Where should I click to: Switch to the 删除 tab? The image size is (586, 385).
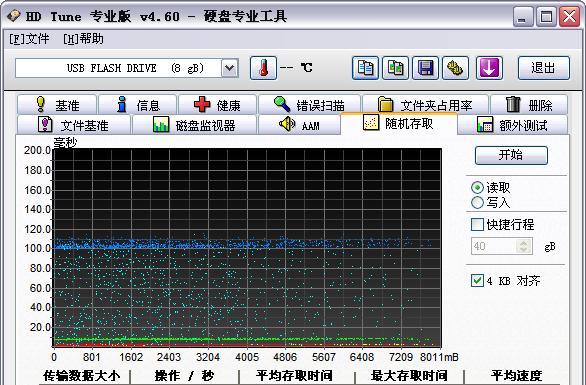pyautogui.click(x=529, y=105)
